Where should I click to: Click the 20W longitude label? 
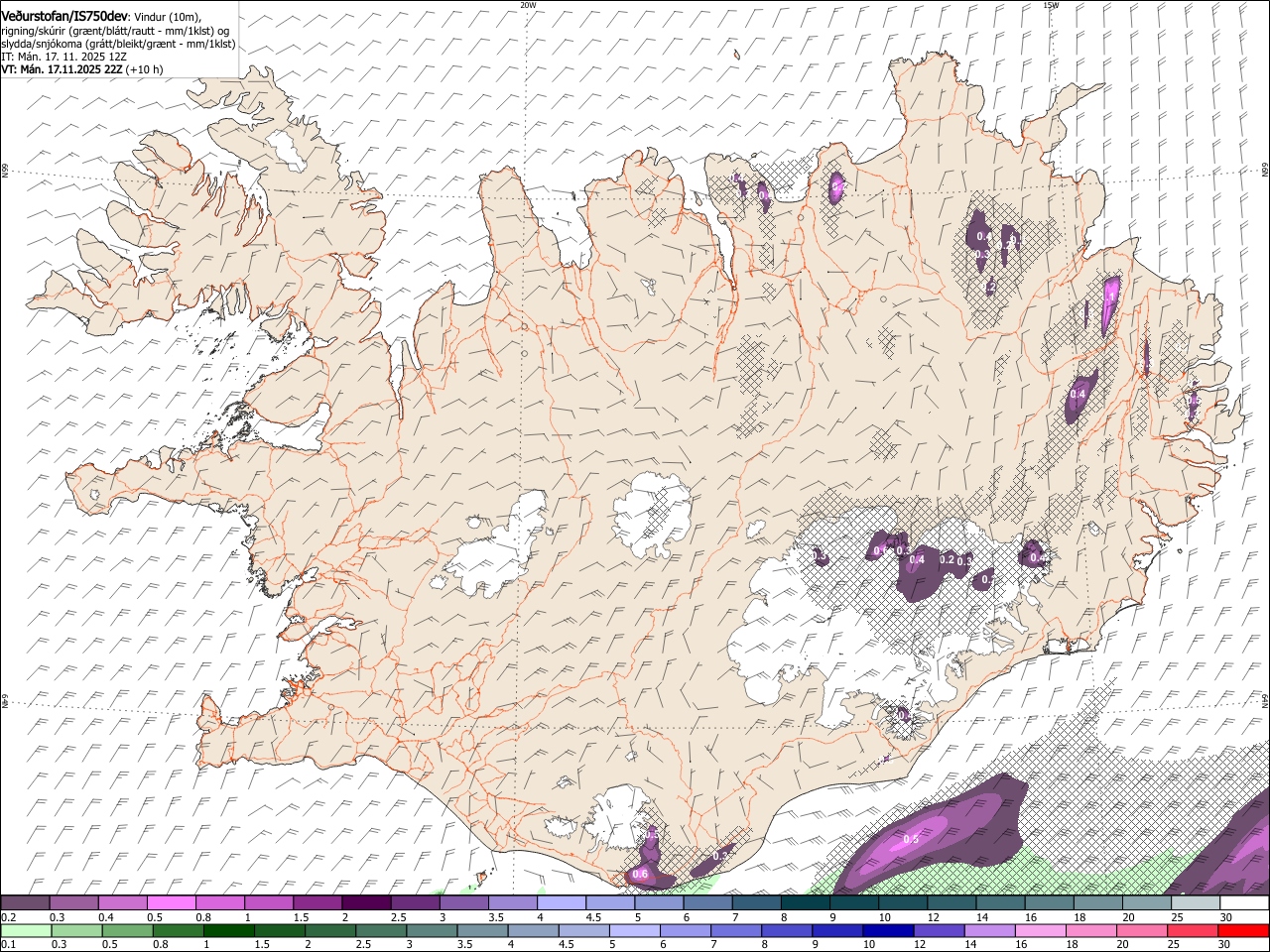point(528,5)
